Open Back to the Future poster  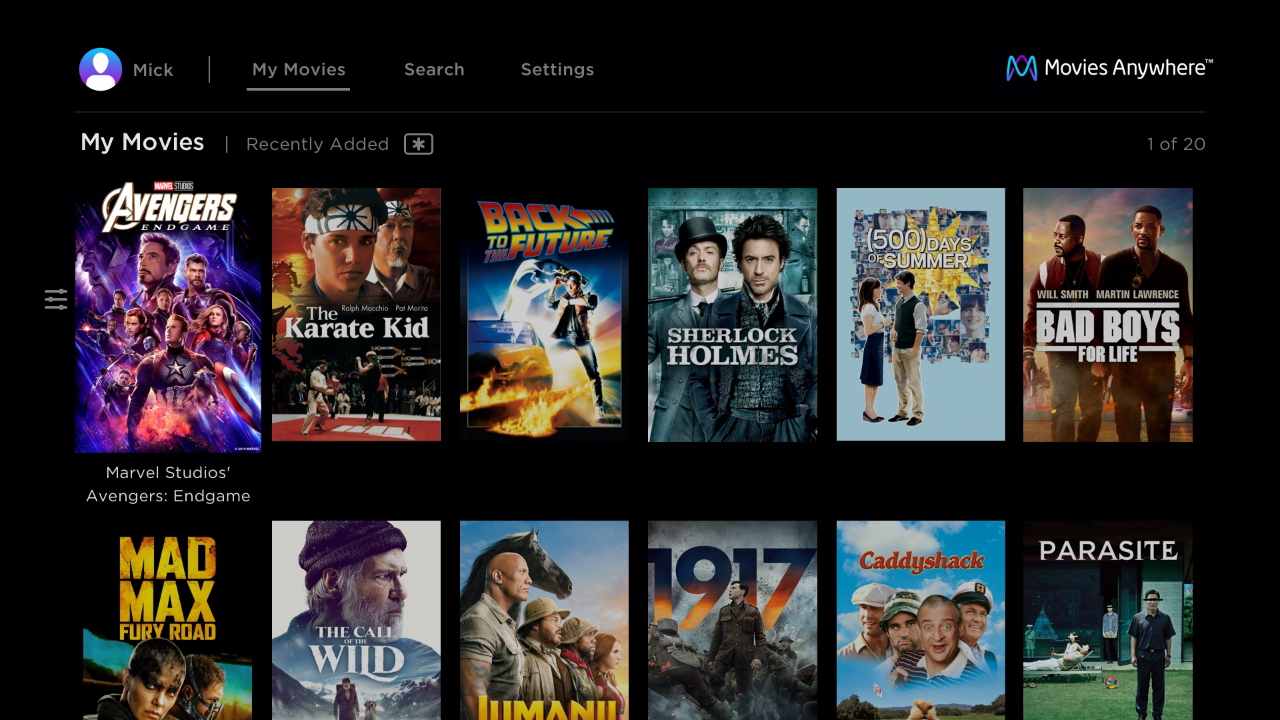click(544, 314)
